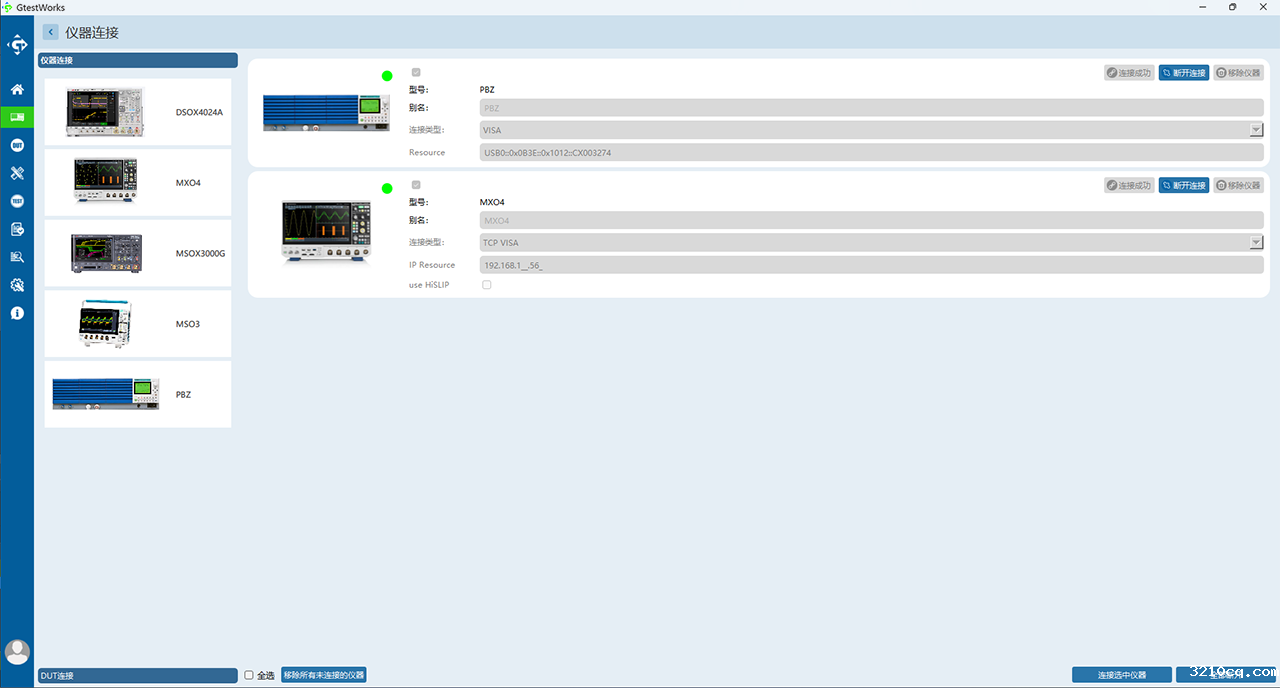Toggle the MXO4 instrument selection checkbox

coord(416,185)
